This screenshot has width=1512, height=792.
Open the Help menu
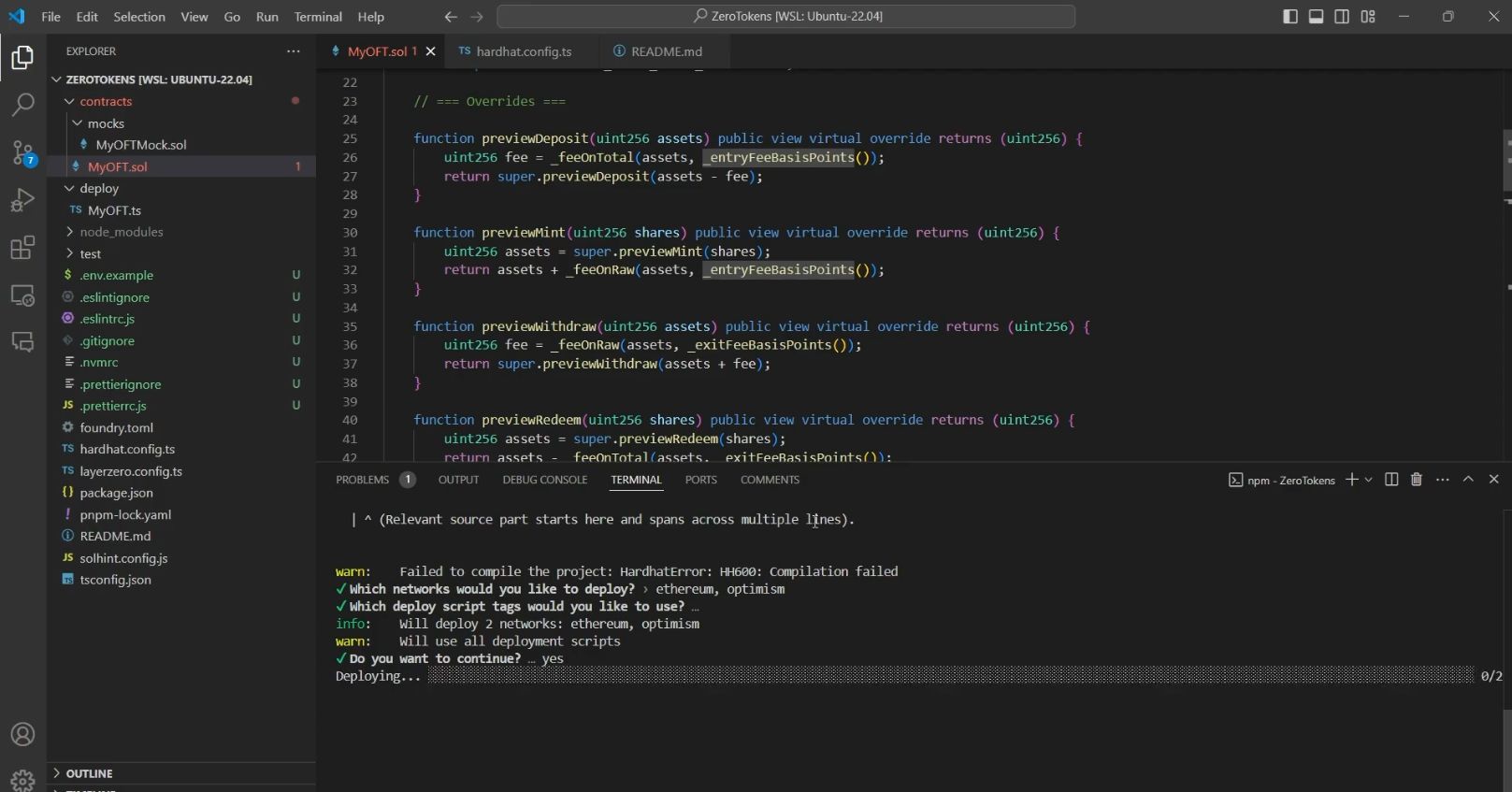point(371,17)
